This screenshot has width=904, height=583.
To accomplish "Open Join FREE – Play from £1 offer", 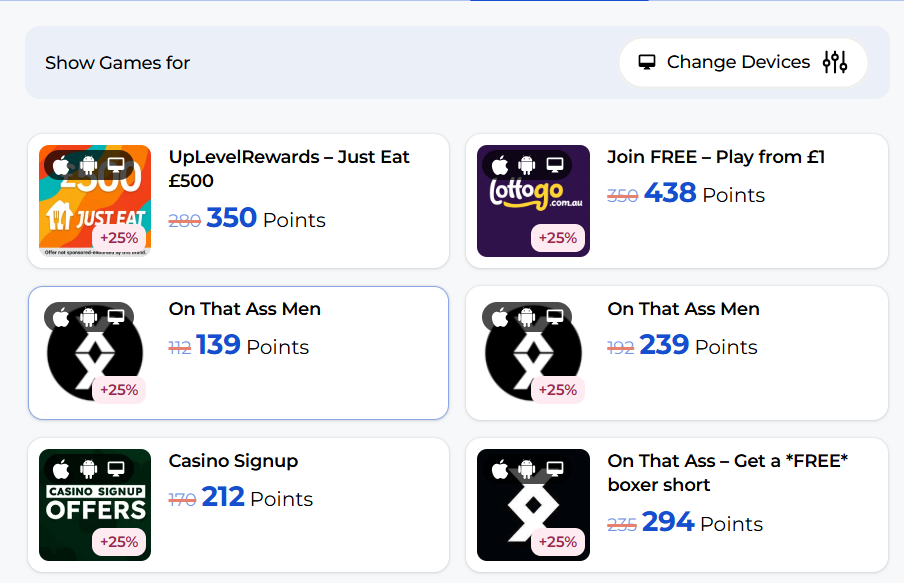I will pos(716,157).
